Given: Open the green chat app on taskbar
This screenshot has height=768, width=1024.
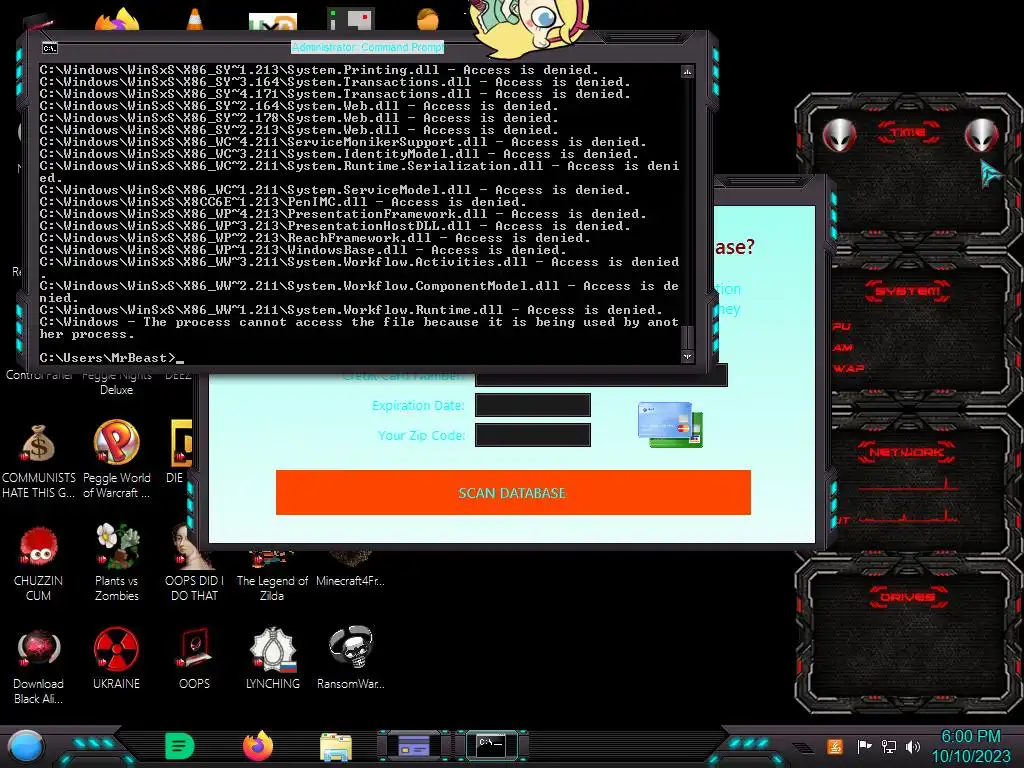Looking at the screenshot, I should click(180, 746).
